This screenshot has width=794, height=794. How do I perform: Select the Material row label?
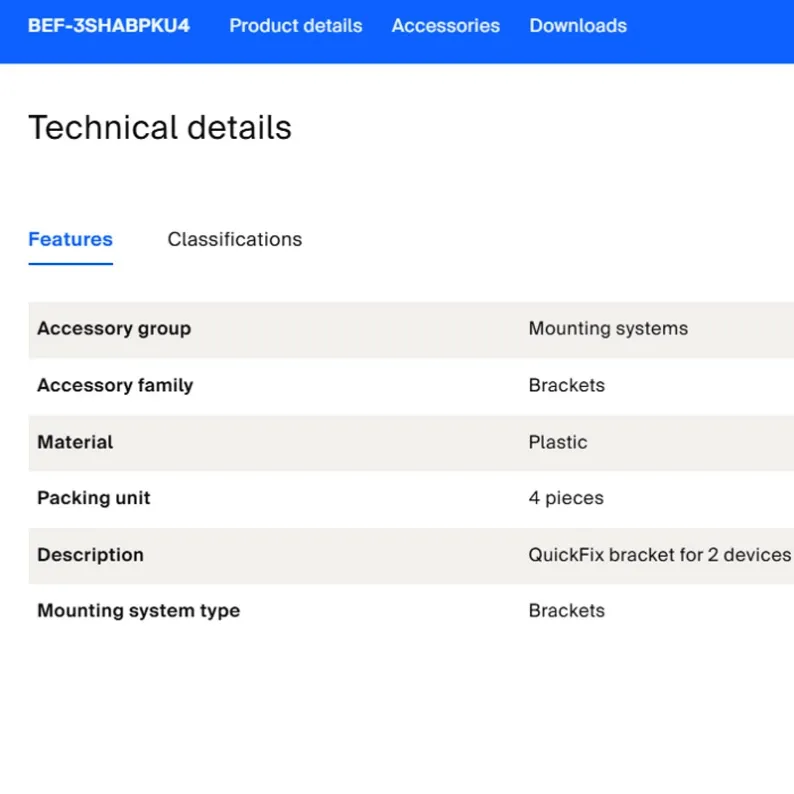pos(75,443)
